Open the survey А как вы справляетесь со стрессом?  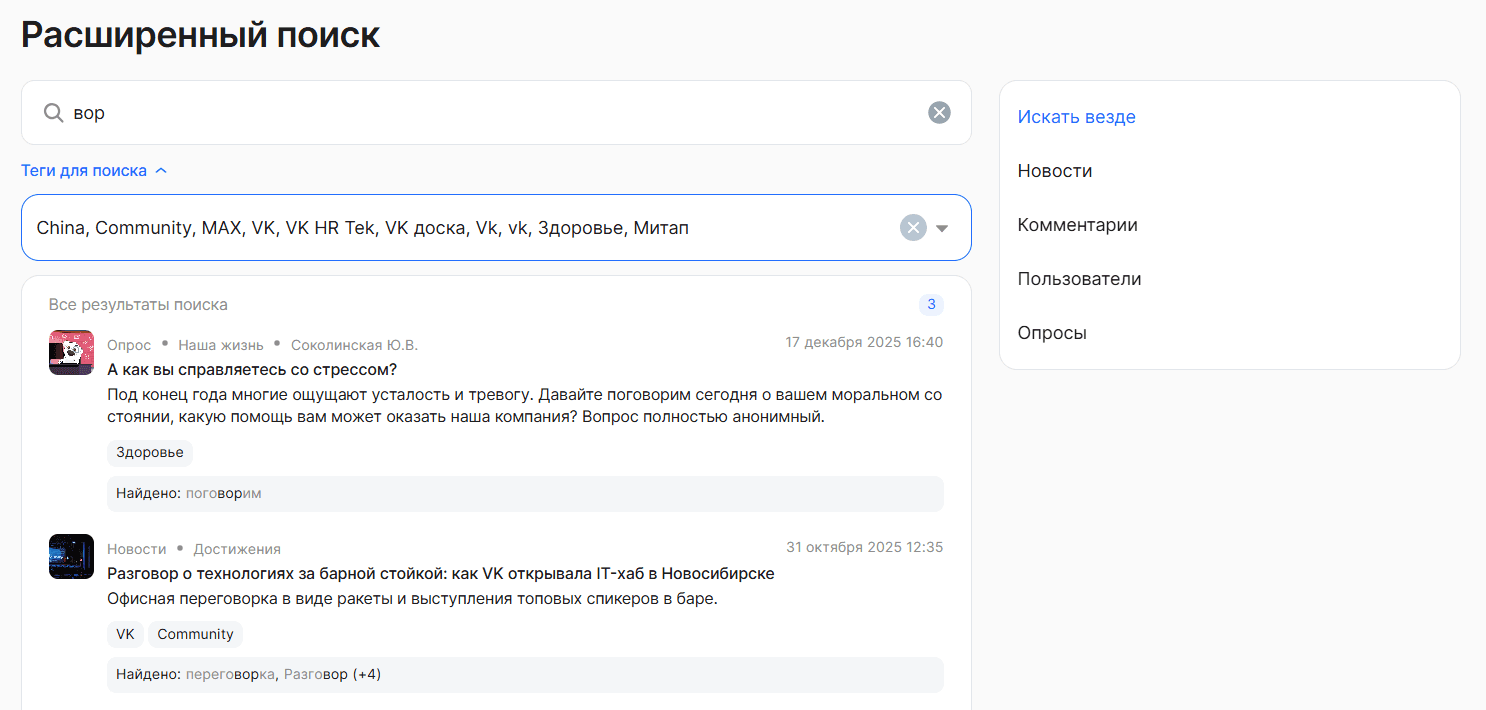pos(250,369)
